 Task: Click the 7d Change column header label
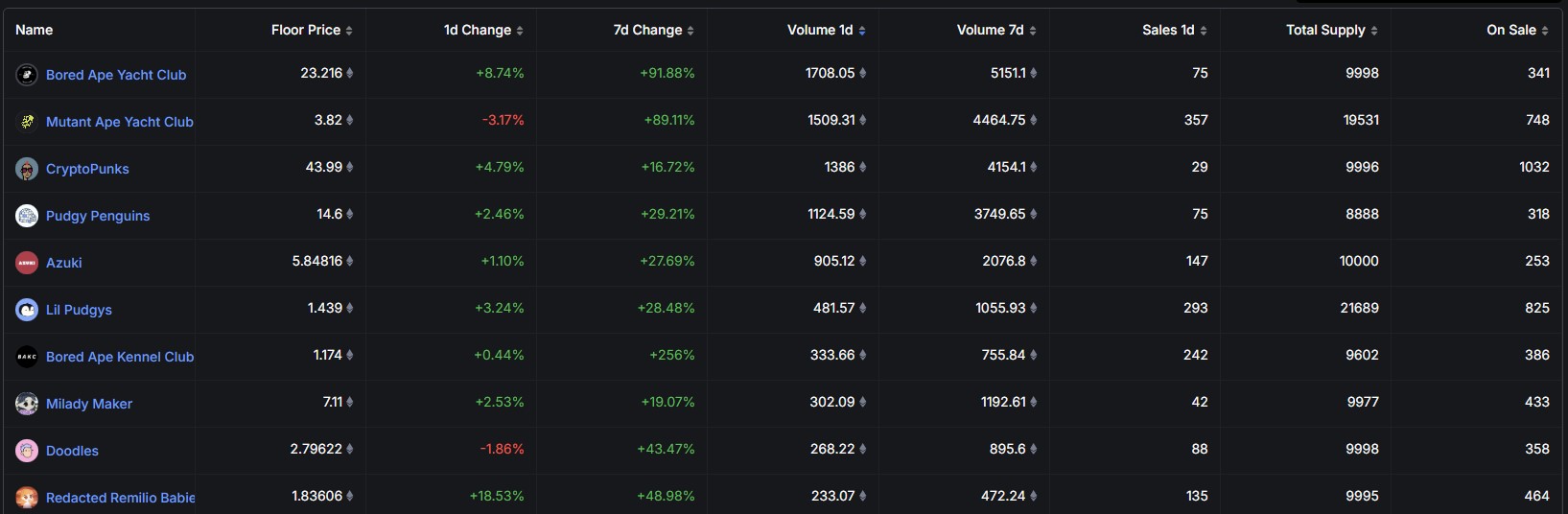[x=648, y=30]
